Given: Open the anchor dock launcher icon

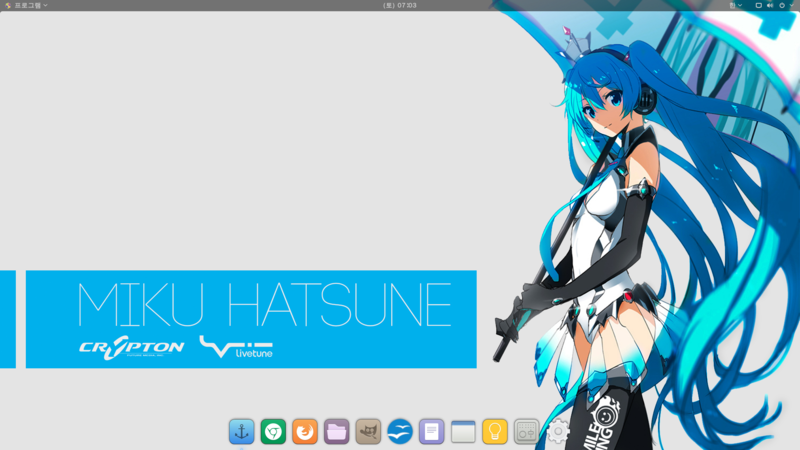Looking at the screenshot, I should (x=242, y=432).
